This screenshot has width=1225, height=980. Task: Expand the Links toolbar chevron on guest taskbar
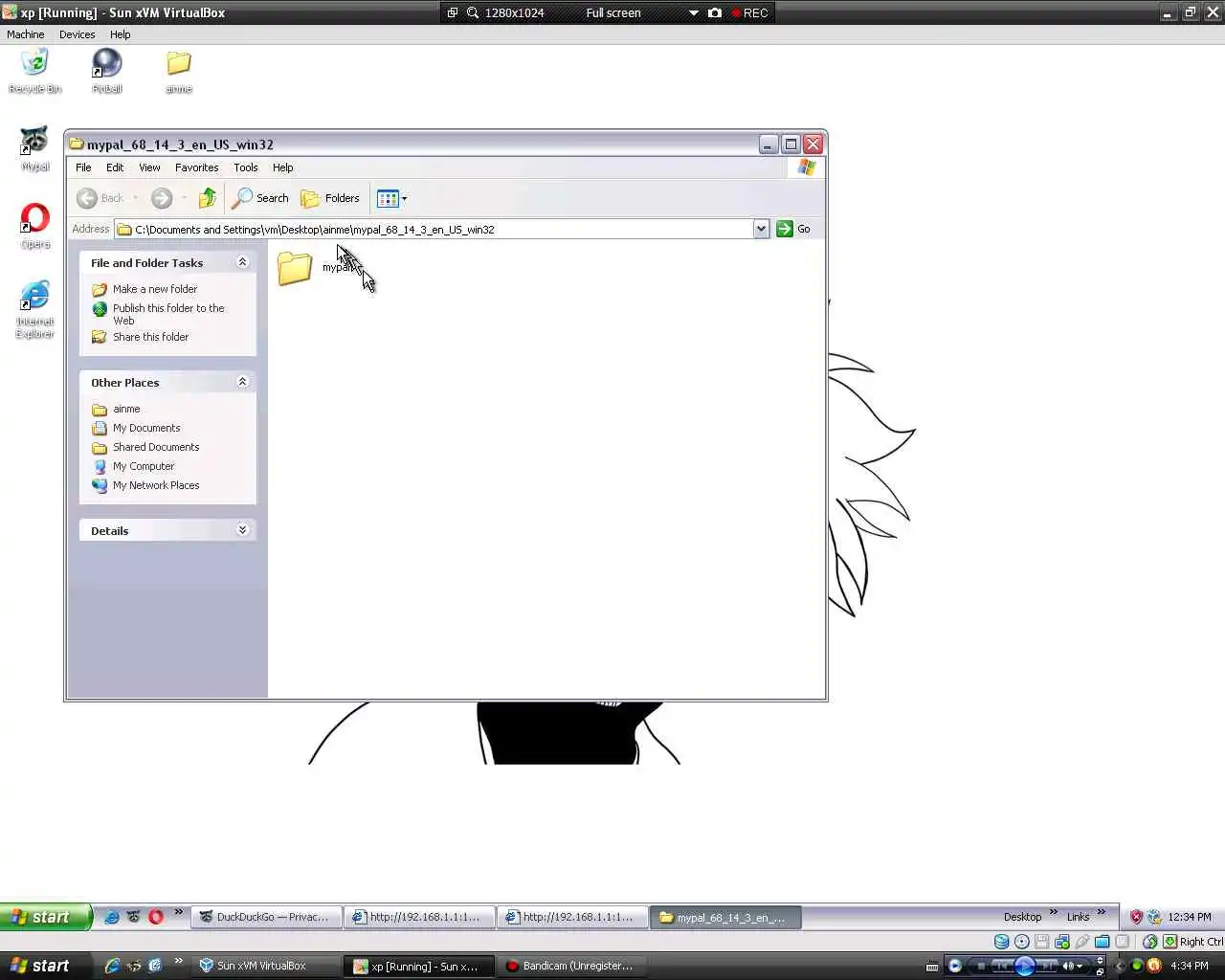coord(1101,912)
